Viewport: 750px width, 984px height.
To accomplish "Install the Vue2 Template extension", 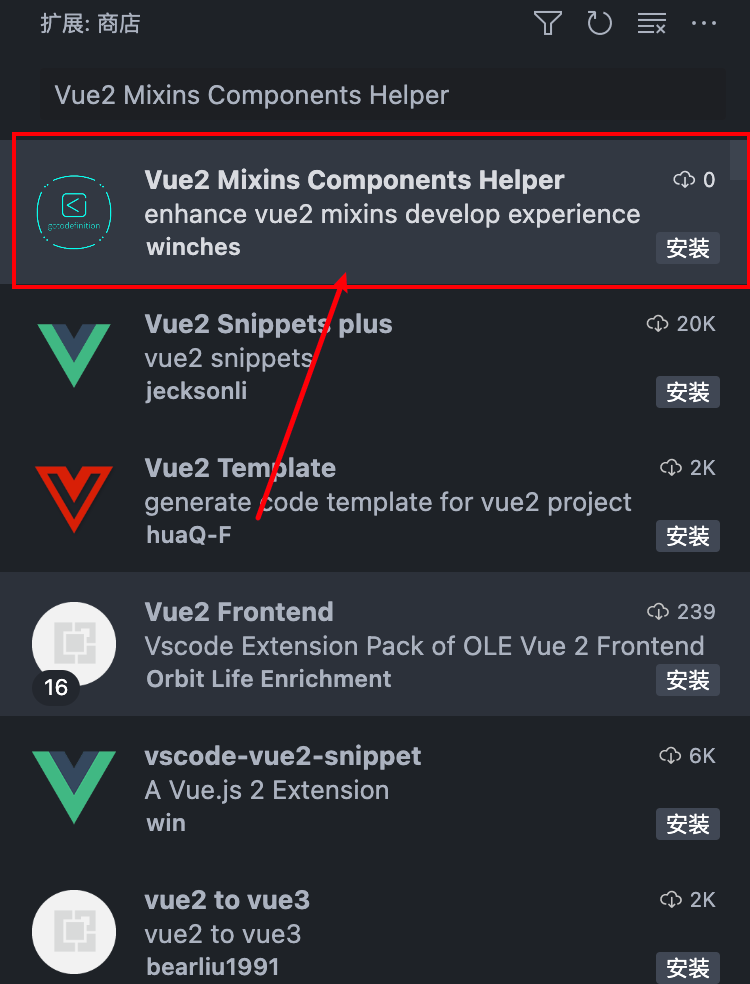I will [688, 536].
